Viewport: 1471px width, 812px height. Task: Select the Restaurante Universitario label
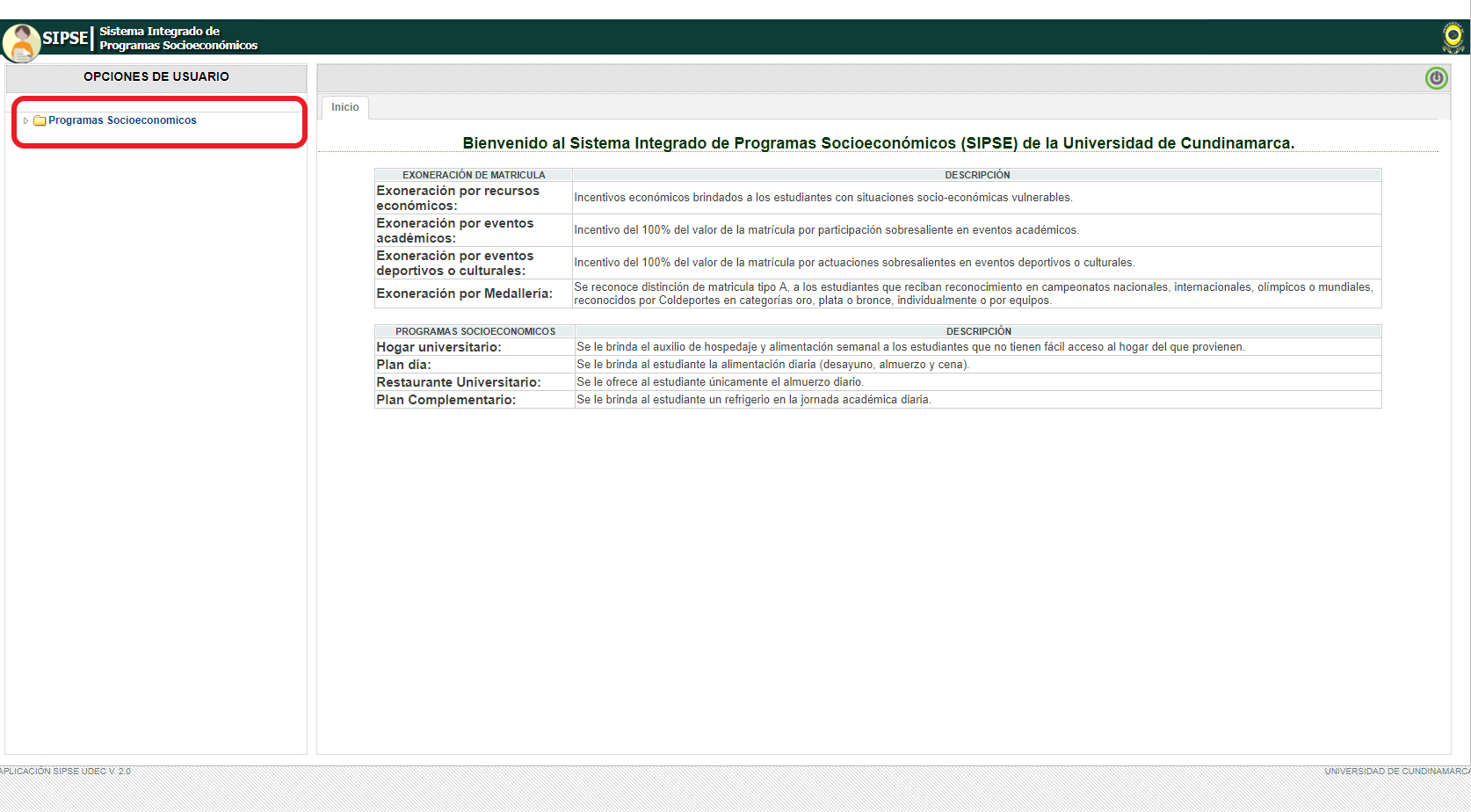click(x=459, y=382)
